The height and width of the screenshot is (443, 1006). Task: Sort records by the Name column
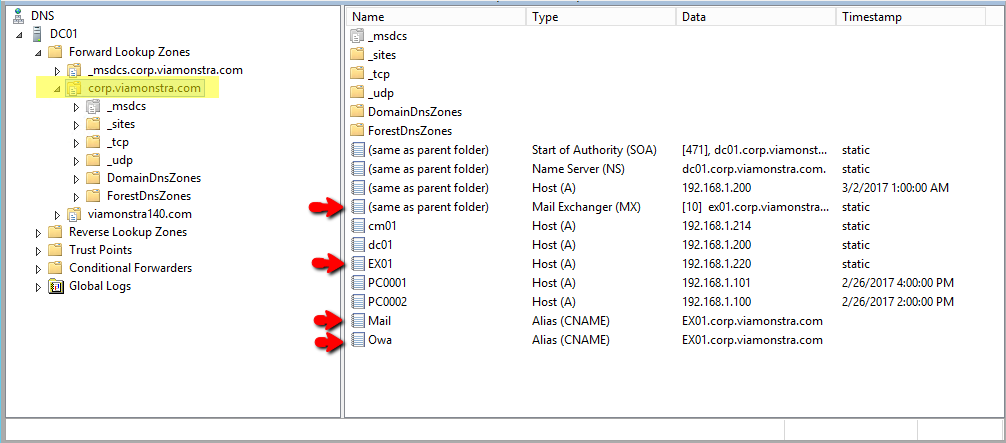pyautogui.click(x=435, y=17)
